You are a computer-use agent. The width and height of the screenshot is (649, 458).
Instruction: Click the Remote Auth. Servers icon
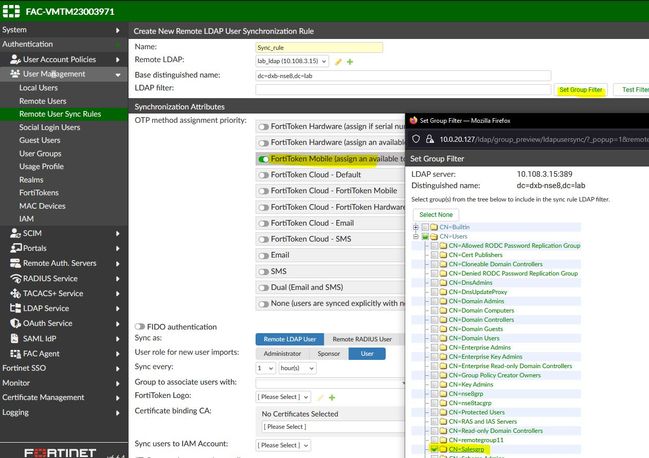pos(15,263)
